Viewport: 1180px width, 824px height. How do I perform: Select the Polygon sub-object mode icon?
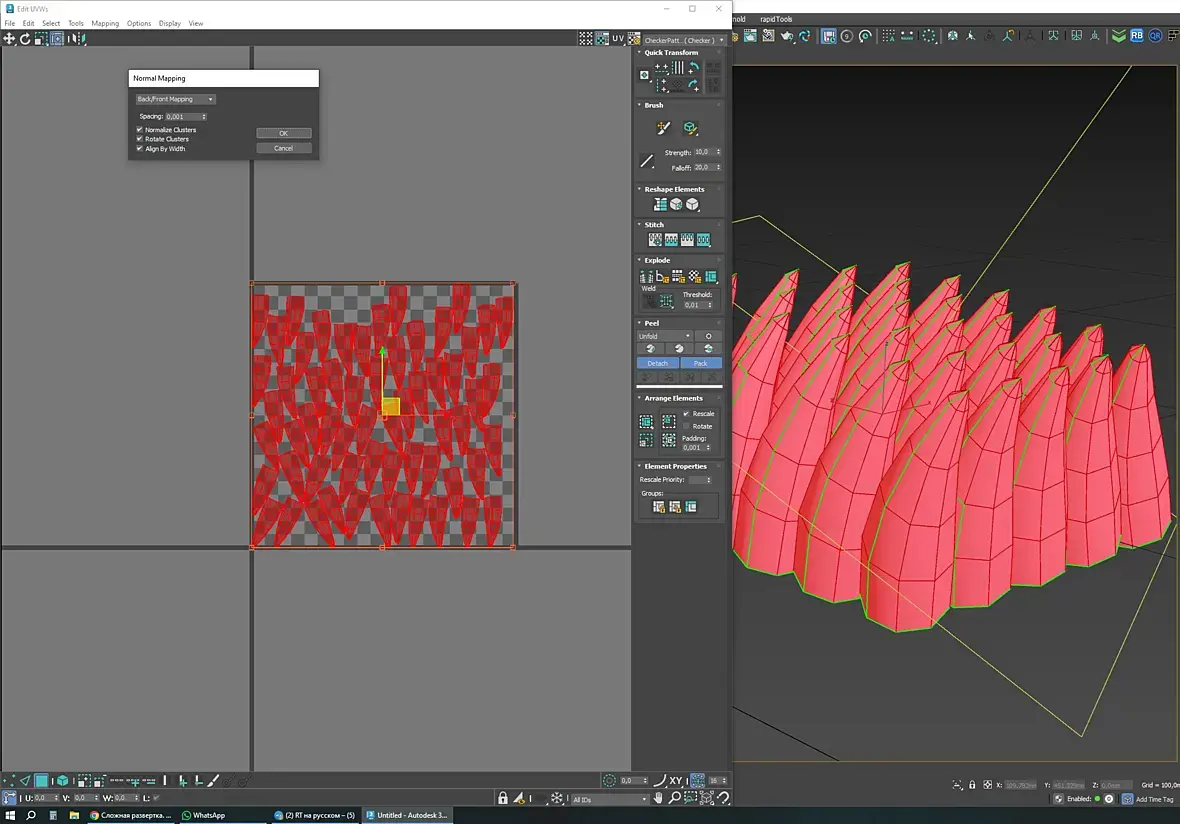[x=42, y=781]
